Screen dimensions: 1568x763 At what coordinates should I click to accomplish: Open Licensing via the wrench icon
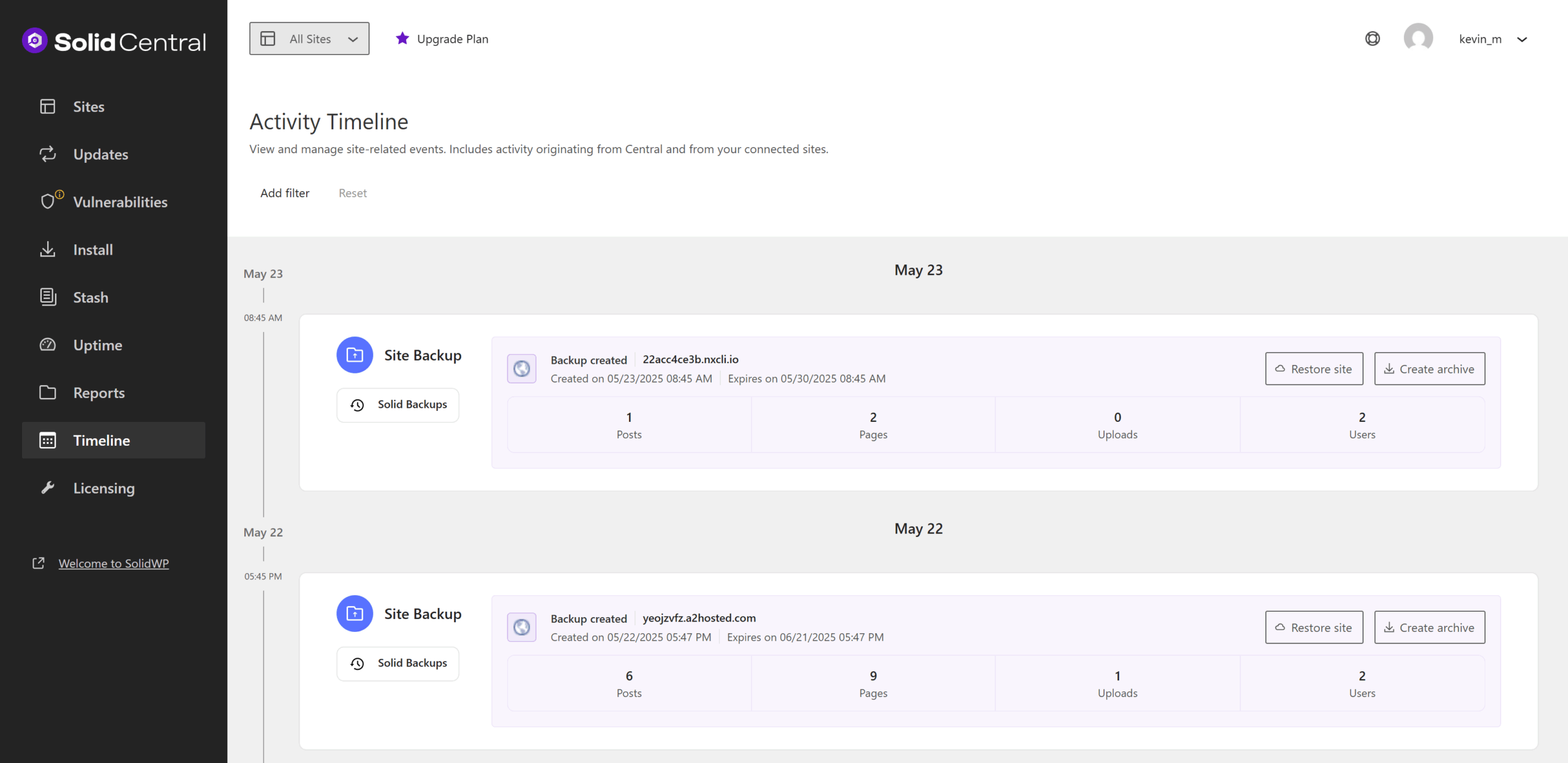pyautogui.click(x=48, y=487)
